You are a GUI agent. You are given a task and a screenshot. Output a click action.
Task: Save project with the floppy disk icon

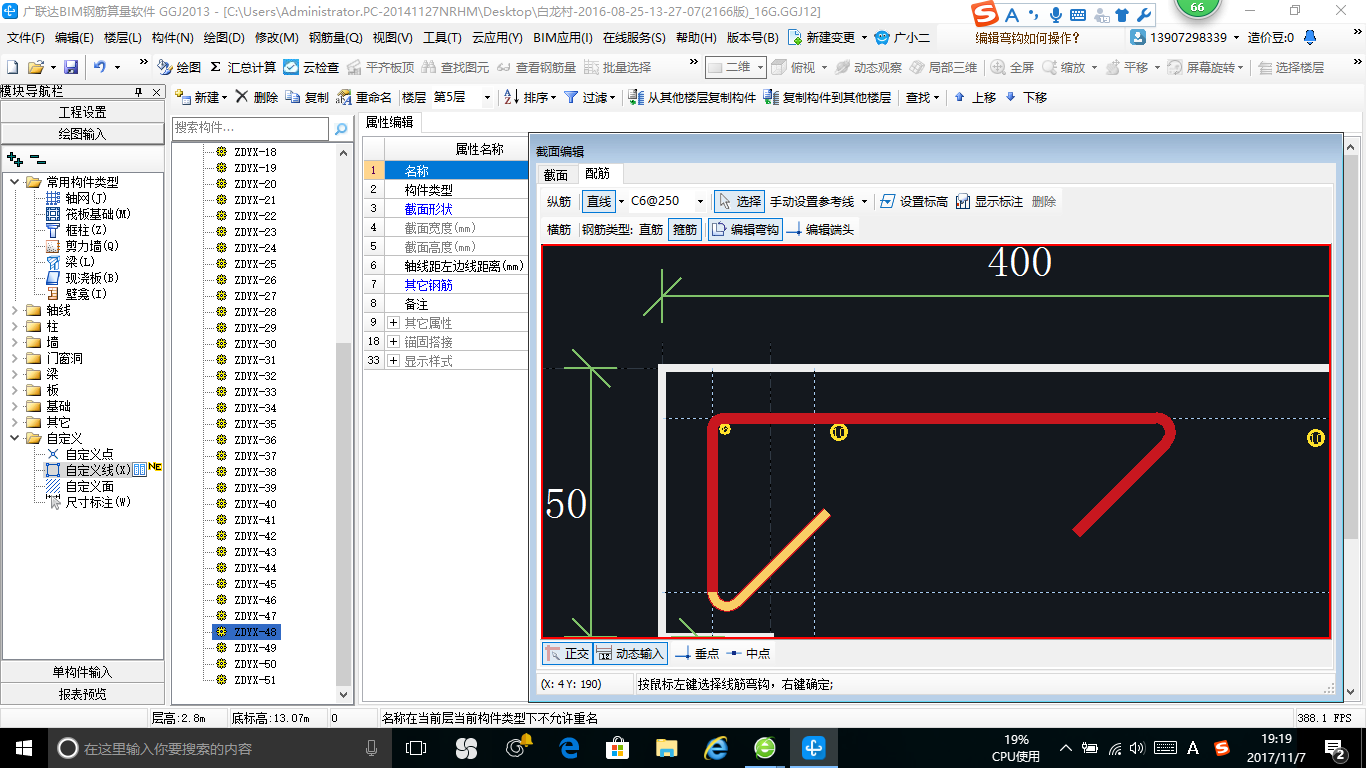(x=71, y=67)
